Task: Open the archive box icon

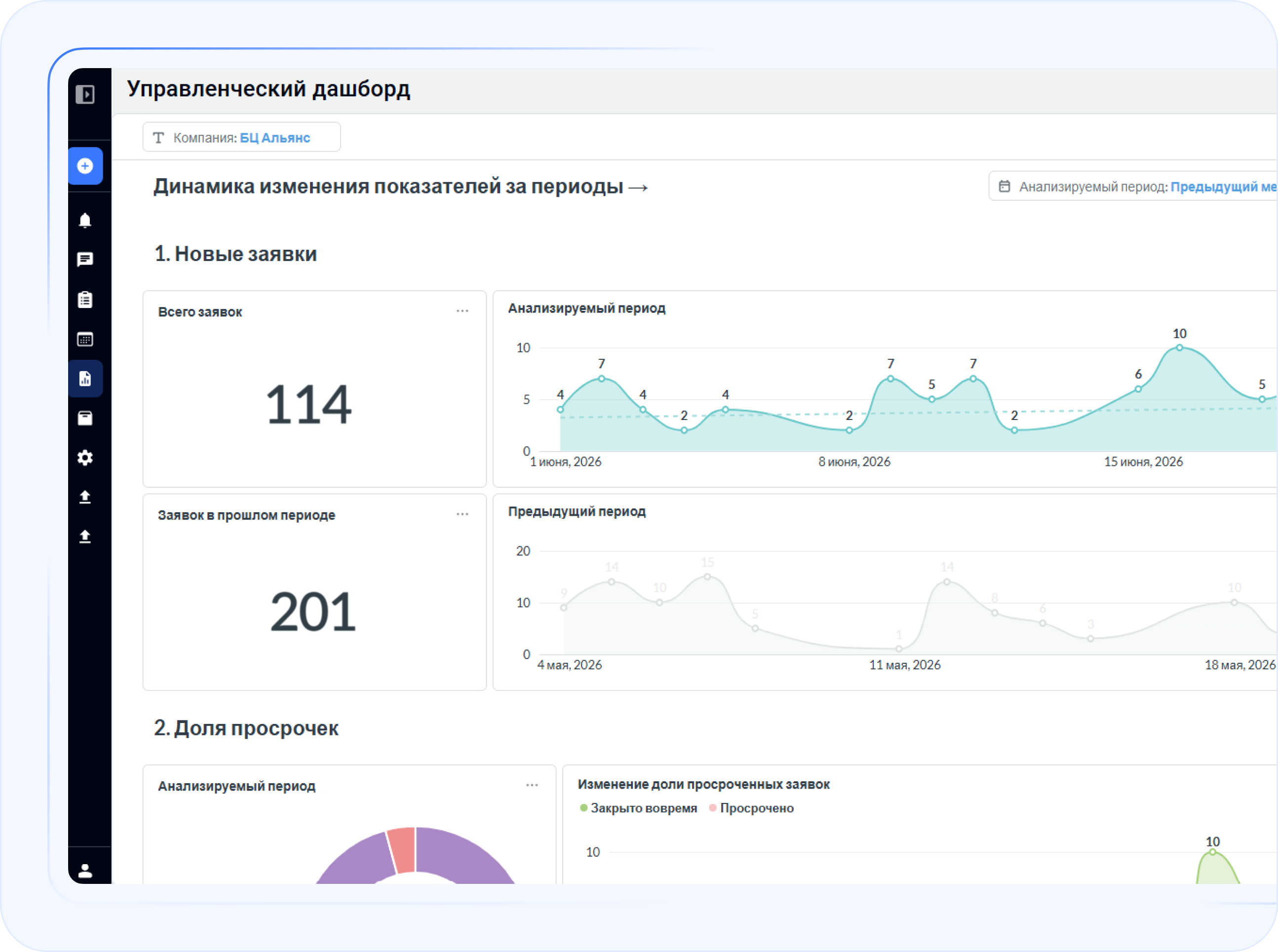Action: tap(85, 418)
